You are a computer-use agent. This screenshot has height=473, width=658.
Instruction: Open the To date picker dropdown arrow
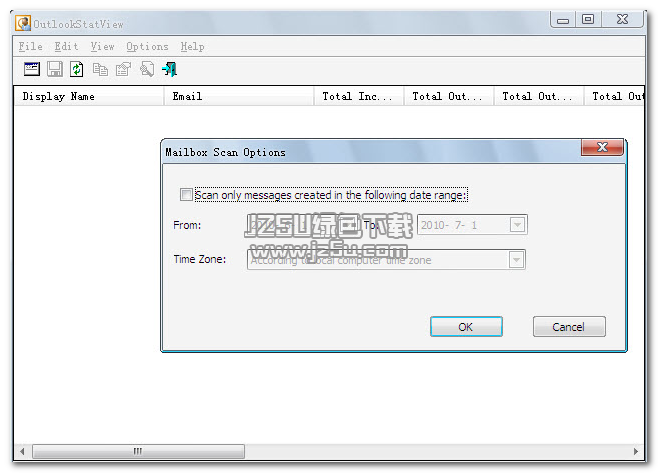[517, 225]
